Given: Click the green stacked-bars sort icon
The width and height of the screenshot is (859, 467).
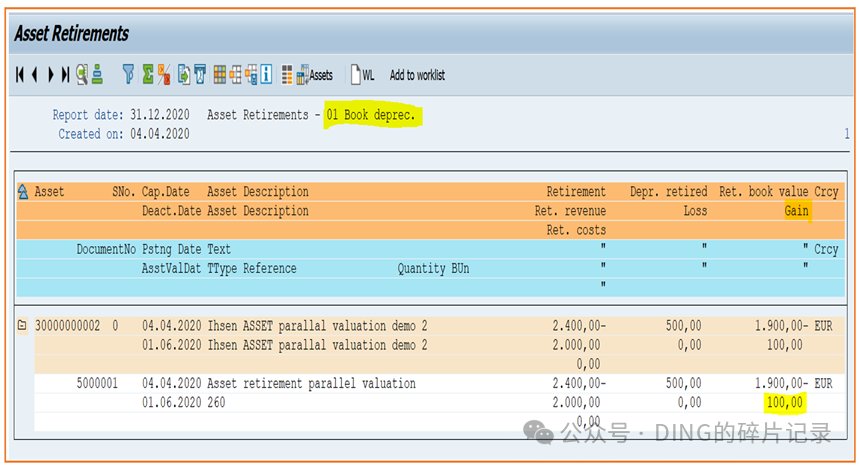Looking at the screenshot, I should point(98,75).
